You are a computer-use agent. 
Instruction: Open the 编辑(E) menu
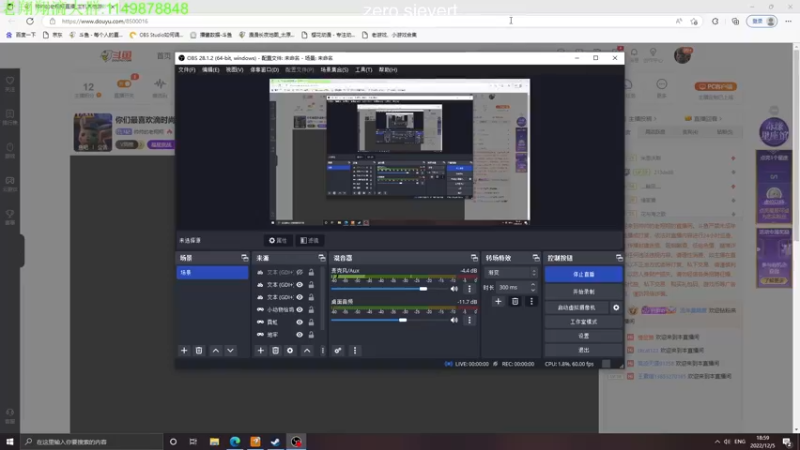pos(210,70)
